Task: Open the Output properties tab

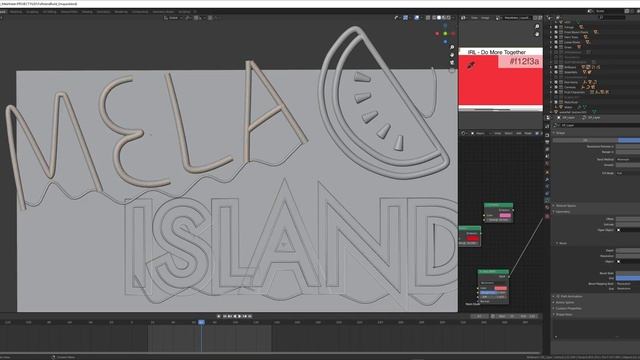Action: coord(547,142)
